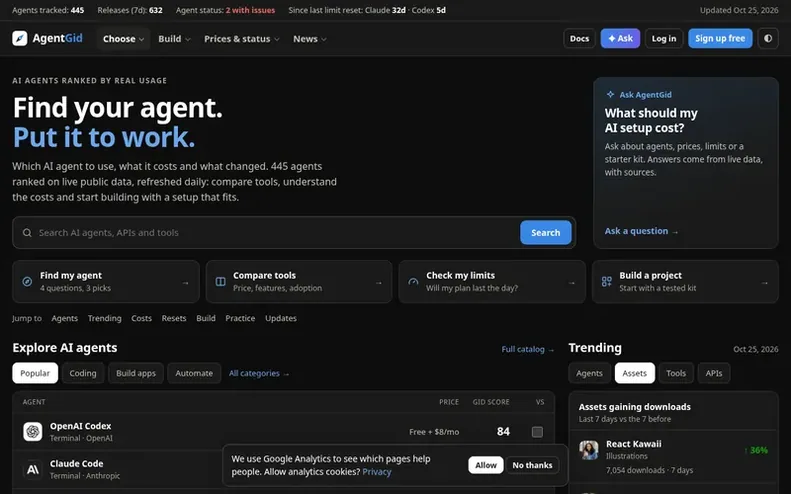791x494 pixels.
Task: Click the GID SCORE column header
Action: 491,402
